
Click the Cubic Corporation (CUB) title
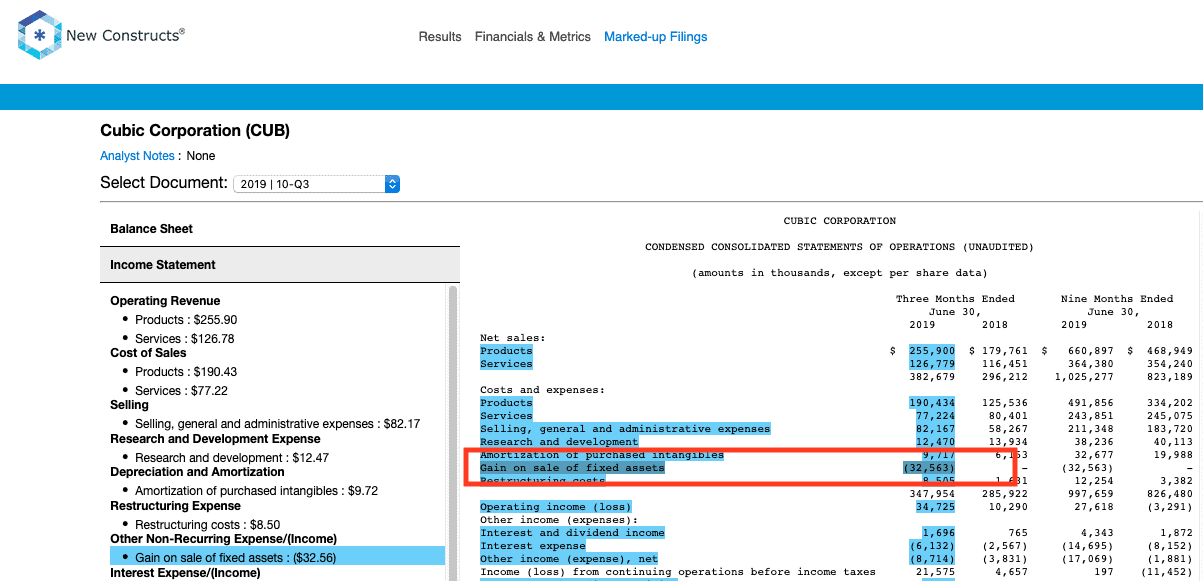pos(195,131)
